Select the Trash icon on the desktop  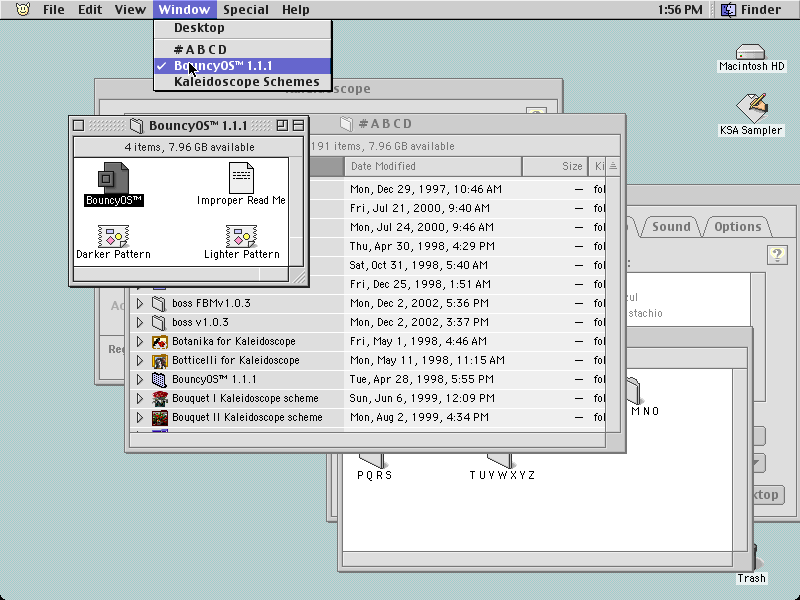coord(758,559)
